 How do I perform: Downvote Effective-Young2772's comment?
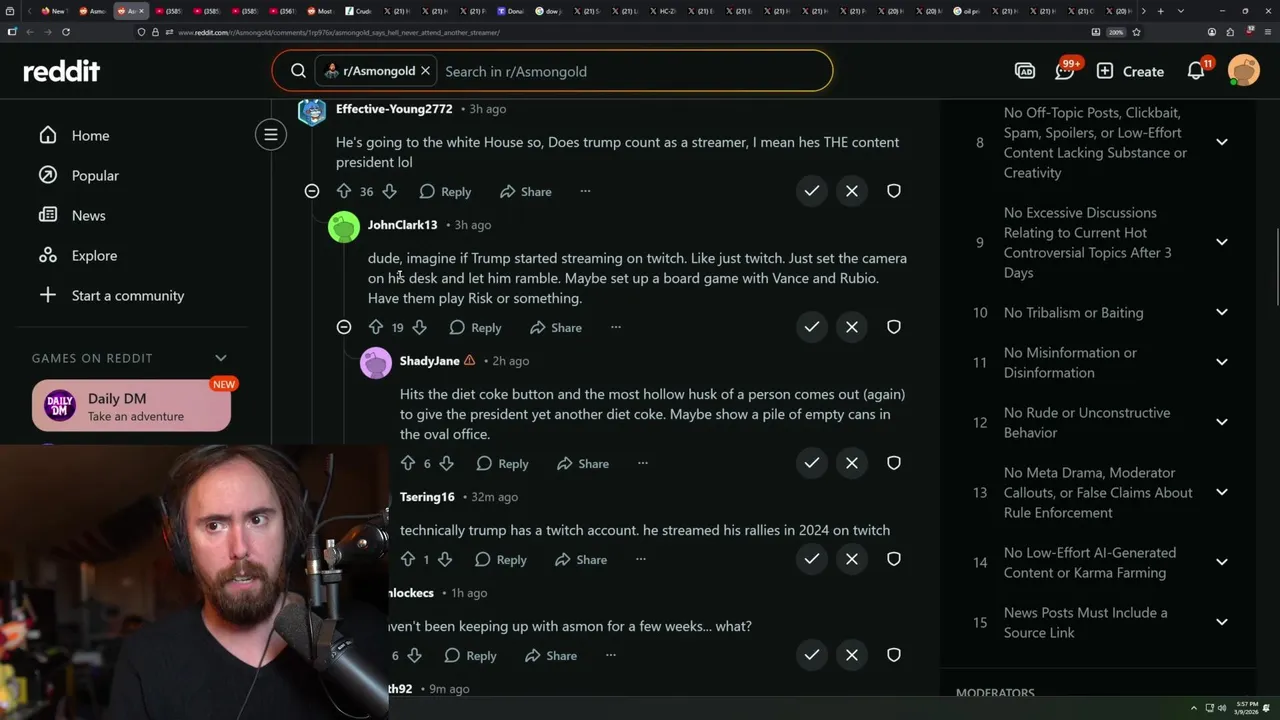pyautogui.click(x=390, y=191)
